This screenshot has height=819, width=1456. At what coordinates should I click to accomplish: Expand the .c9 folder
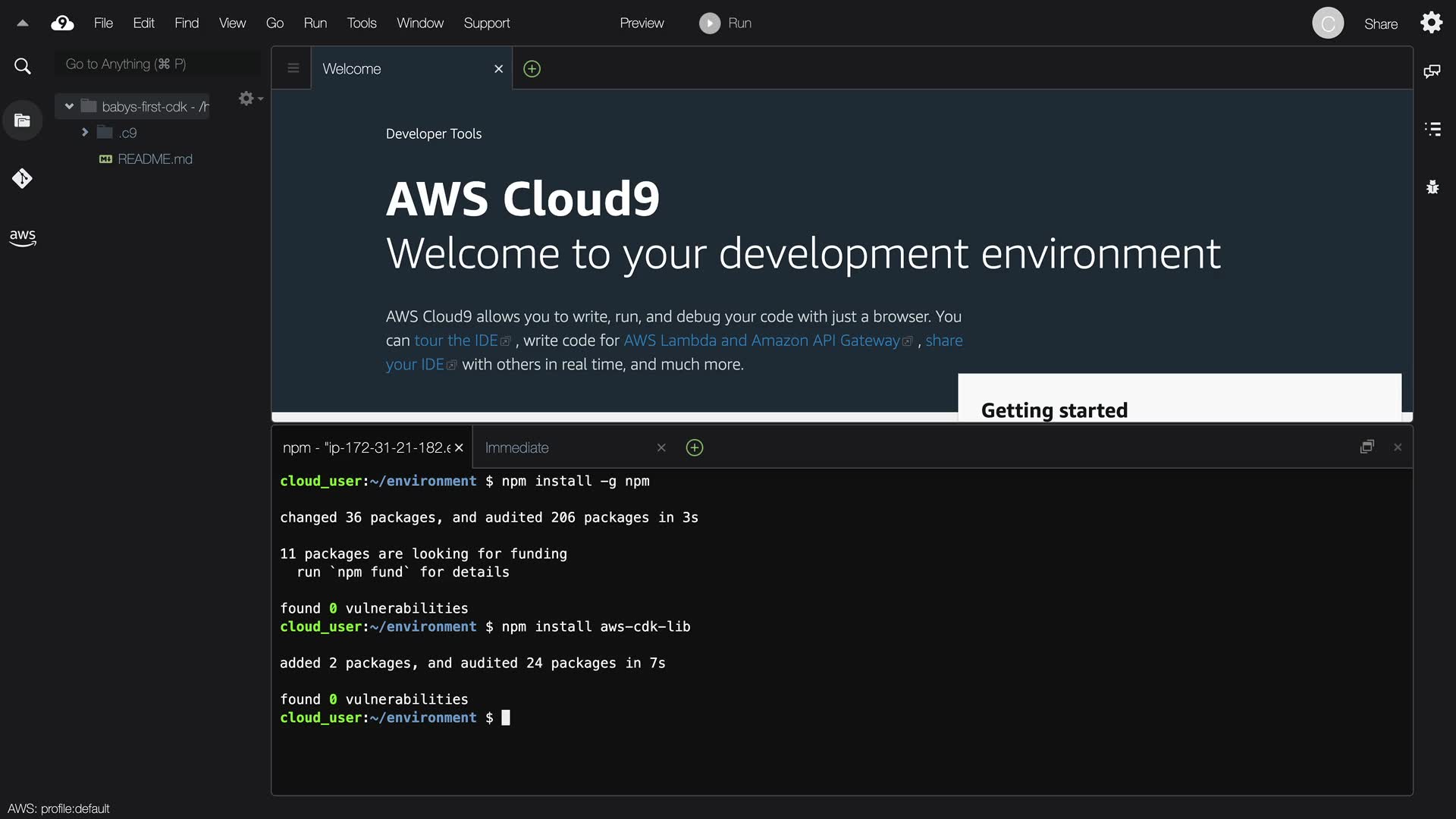tap(85, 133)
